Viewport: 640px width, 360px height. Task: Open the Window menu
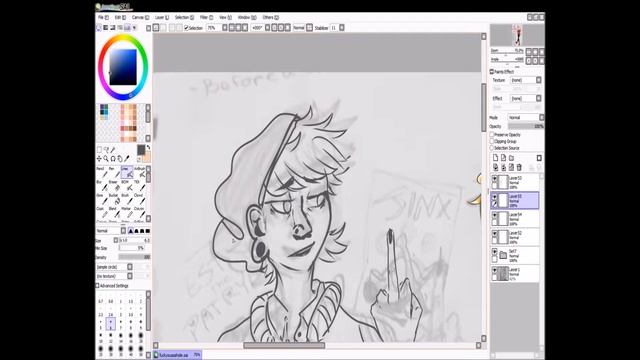[x=247, y=18]
